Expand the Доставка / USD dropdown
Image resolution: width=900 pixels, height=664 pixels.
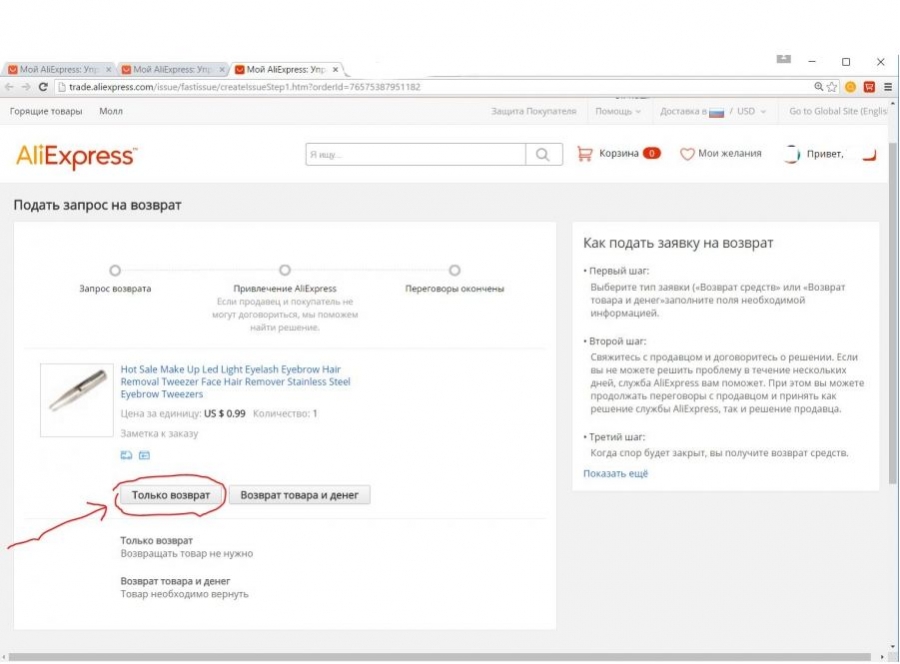[x=713, y=111]
